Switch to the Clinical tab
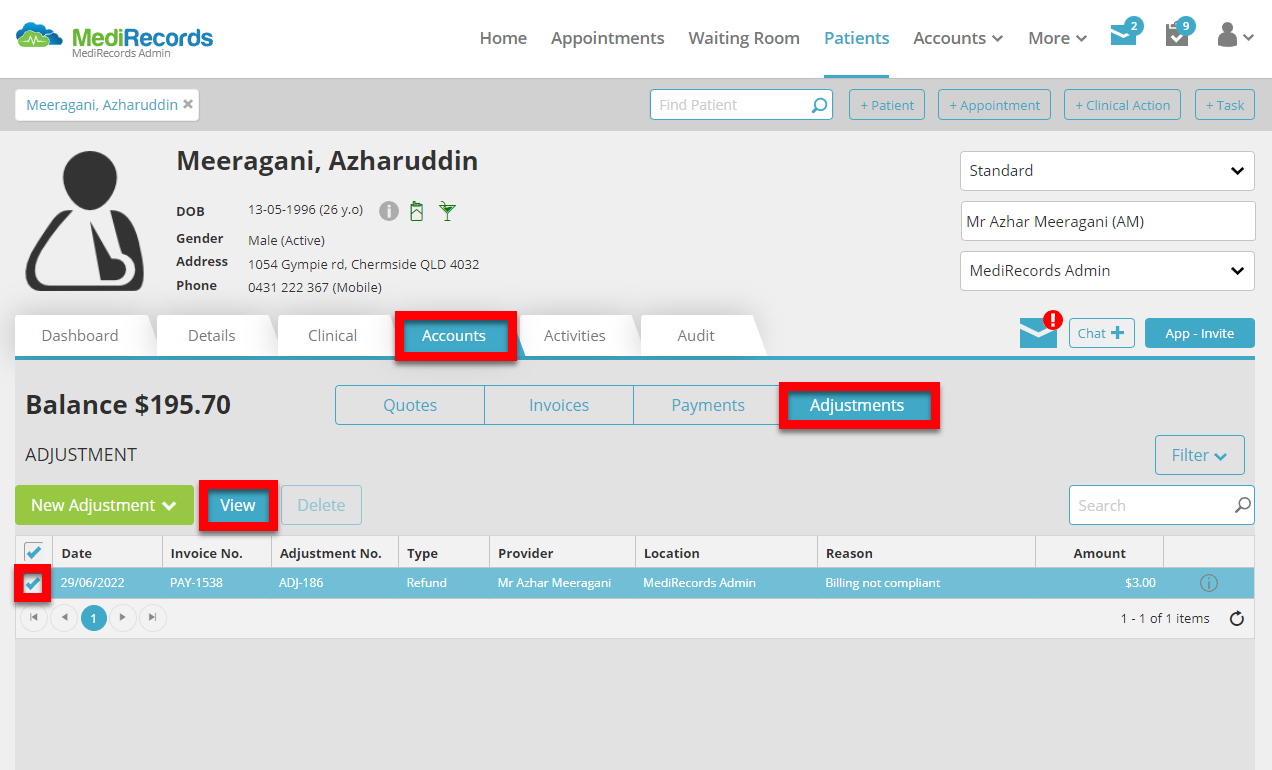The image size is (1272, 770). 332,335
